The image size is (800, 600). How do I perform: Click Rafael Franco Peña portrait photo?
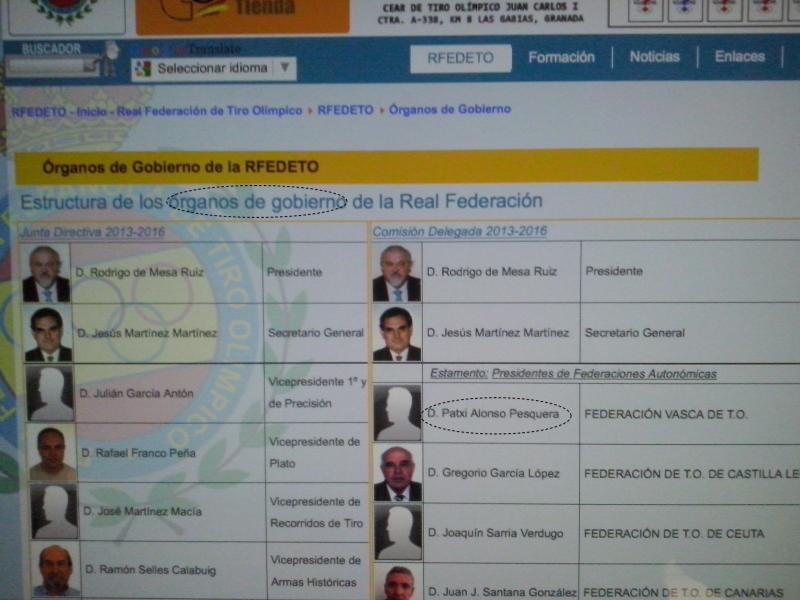(x=52, y=453)
